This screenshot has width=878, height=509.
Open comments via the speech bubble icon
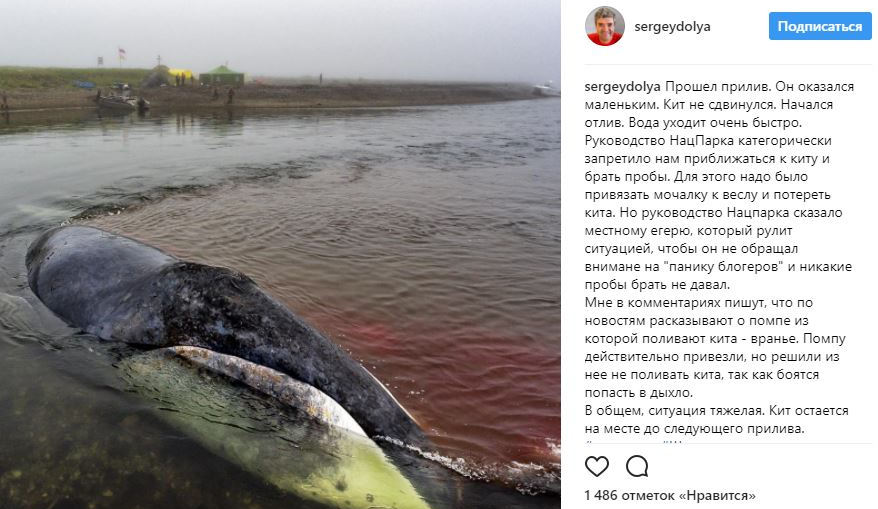(x=637, y=466)
